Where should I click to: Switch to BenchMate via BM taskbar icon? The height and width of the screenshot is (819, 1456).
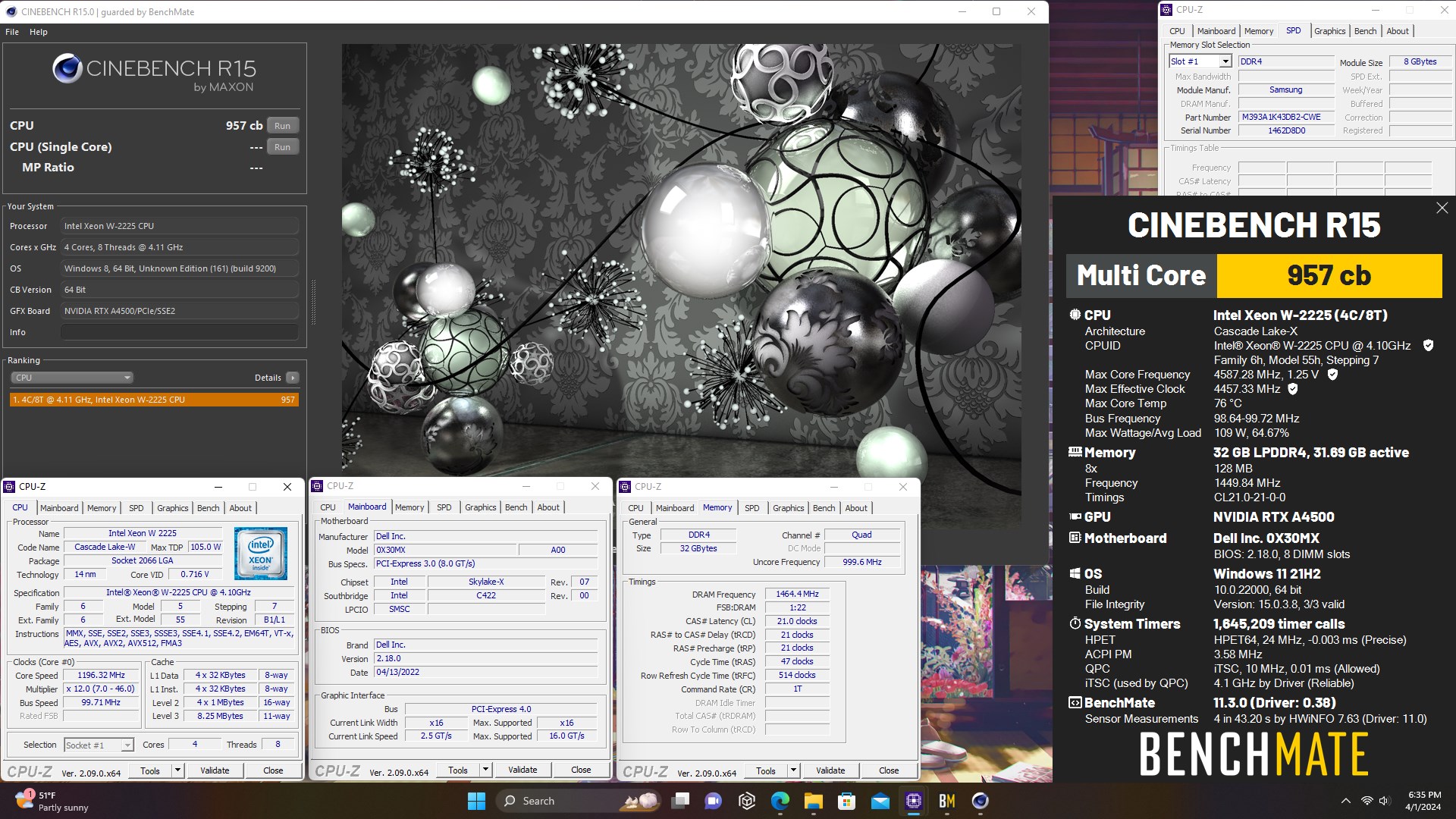pos(947,801)
